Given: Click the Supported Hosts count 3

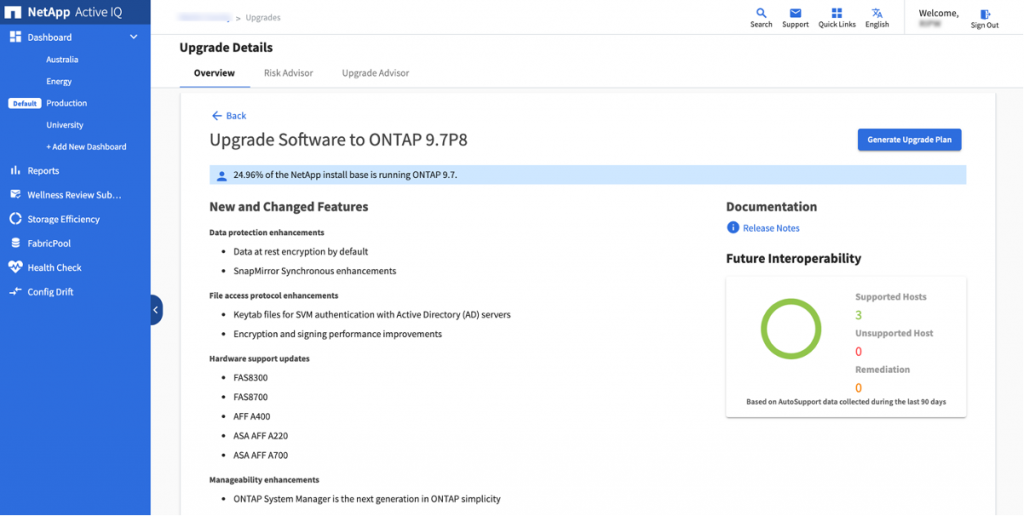Looking at the screenshot, I should [859, 315].
